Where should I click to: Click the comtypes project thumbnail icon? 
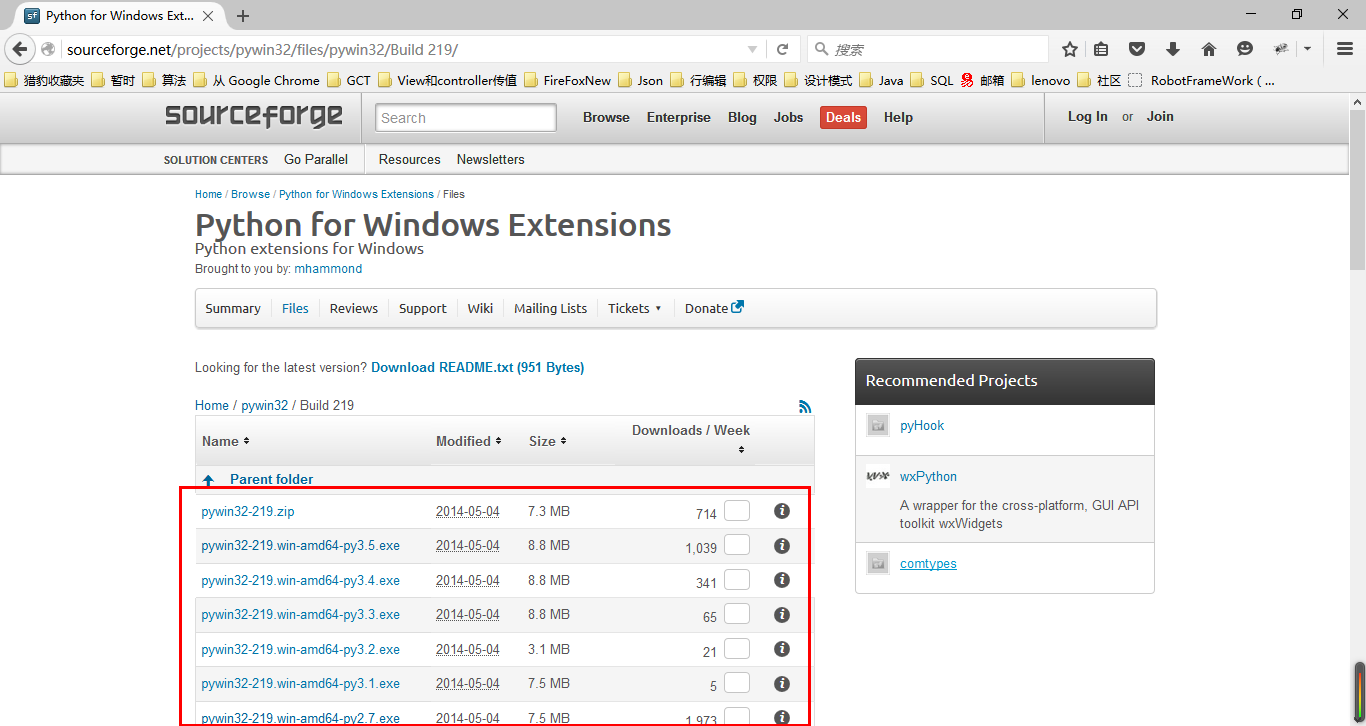tap(878, 563)
